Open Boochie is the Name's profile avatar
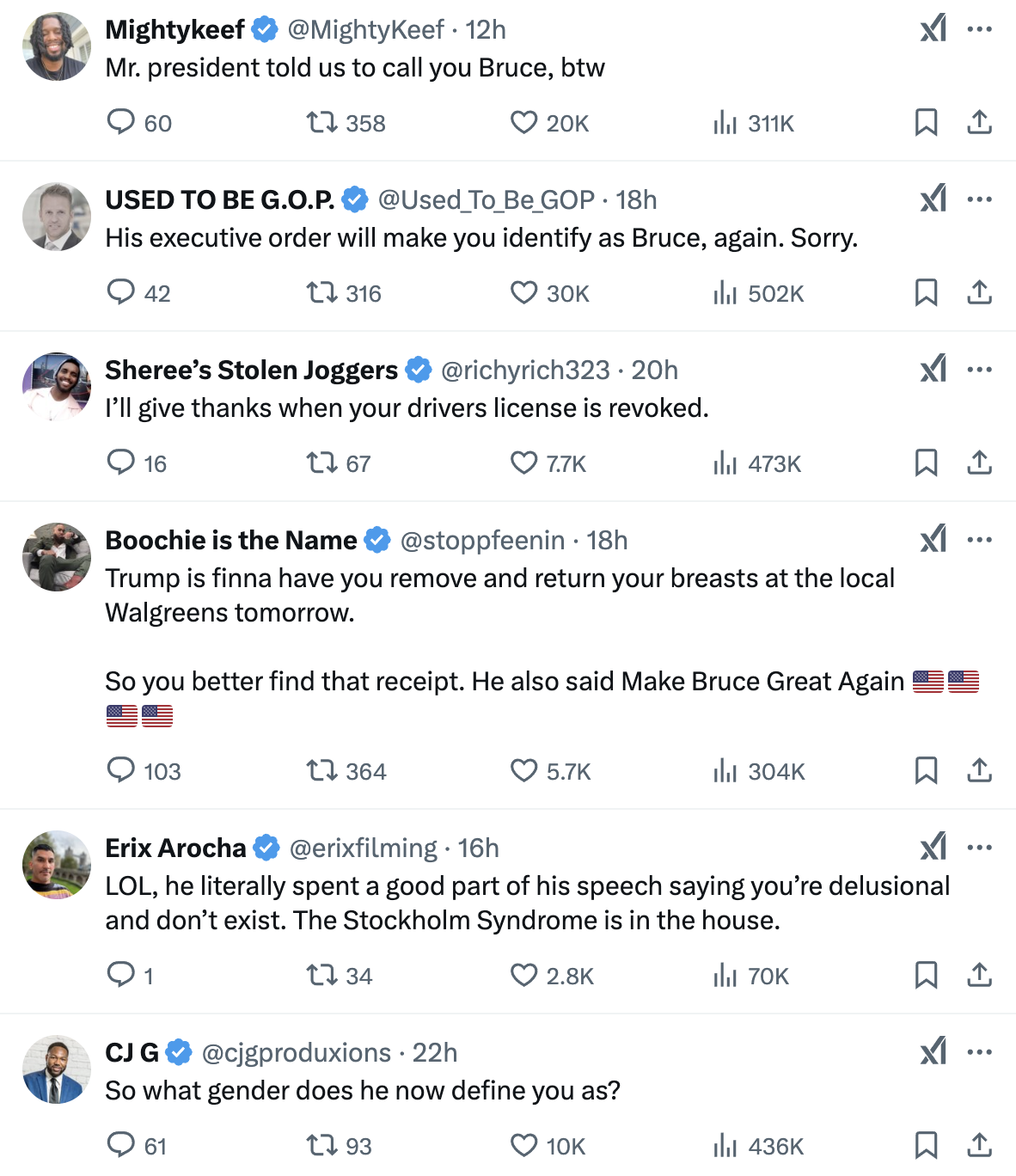Screen dimensions: 1016x1176 click(x=57, y=557)
